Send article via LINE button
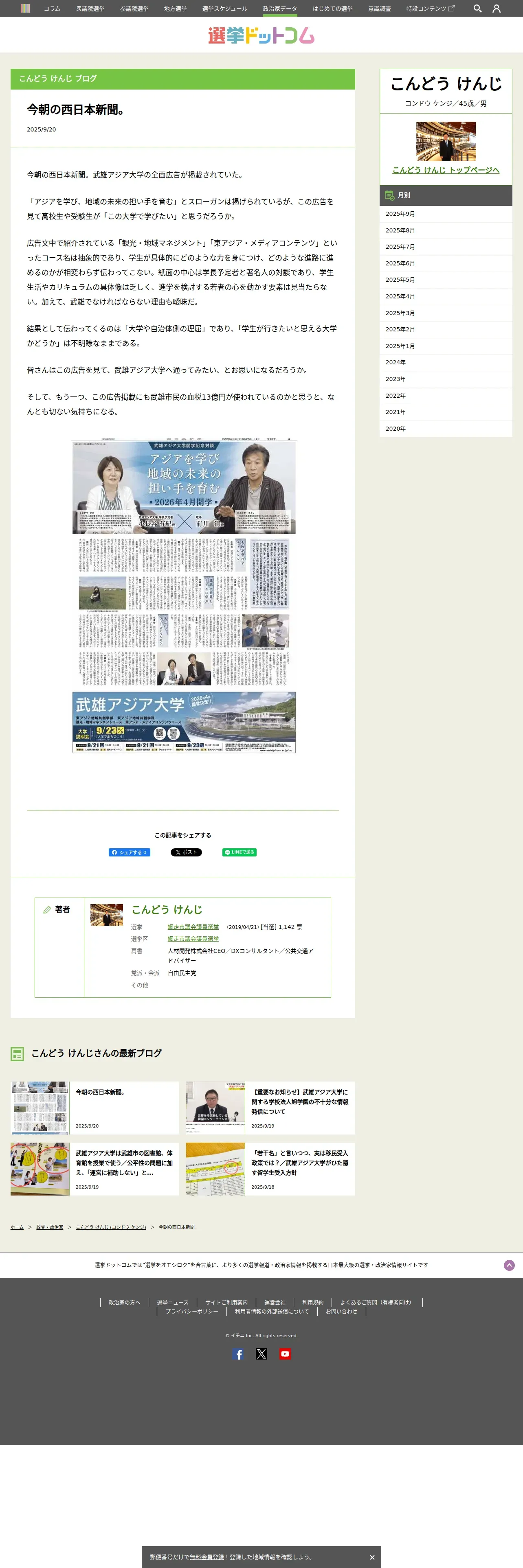This screenshot has width=523, height=1568. [x=239, y=852]
